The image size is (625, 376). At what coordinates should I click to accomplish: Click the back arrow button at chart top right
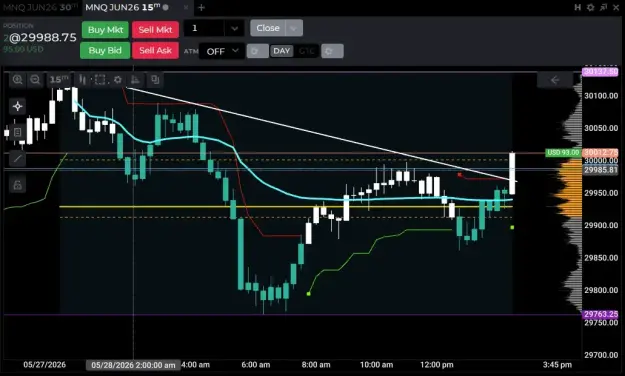coord(555,80)
